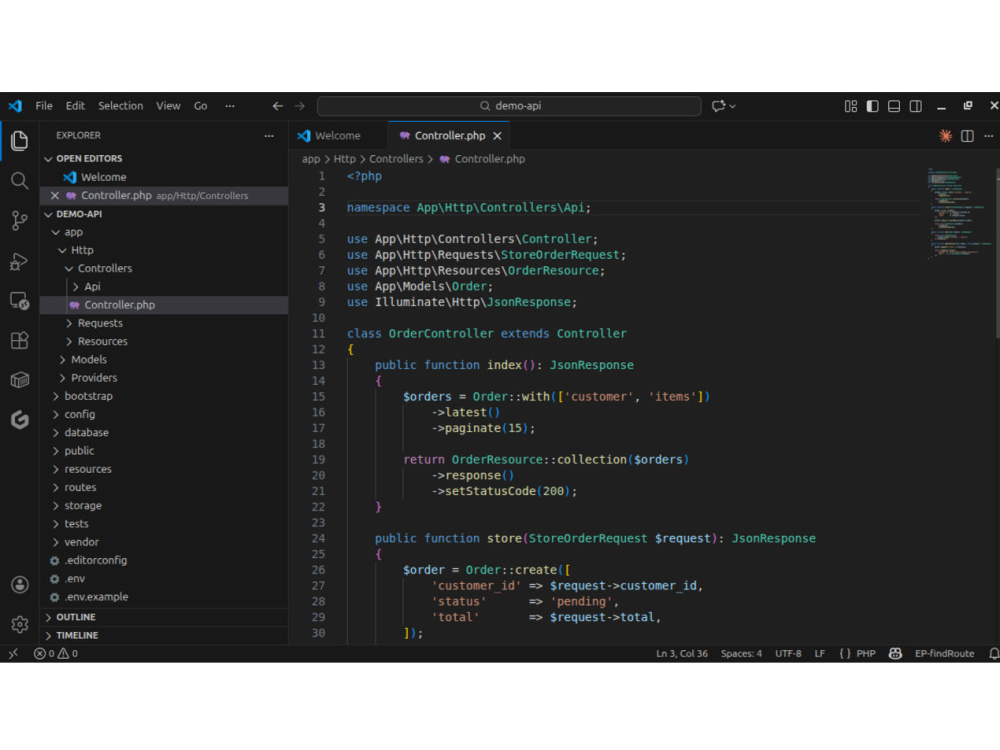Toggle the bottom Panel
Screen dimensions: 1000x750
point(894,106)
